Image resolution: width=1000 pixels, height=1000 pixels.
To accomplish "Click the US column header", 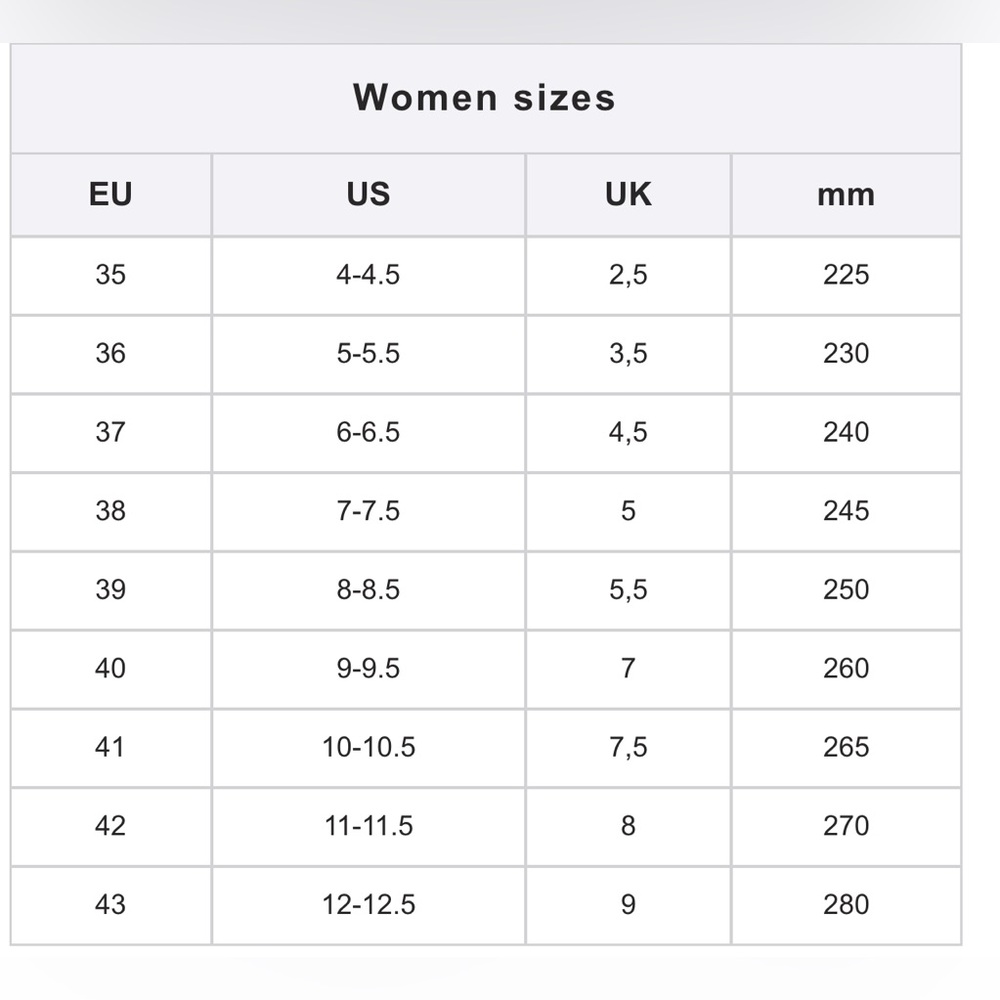I will click(368, 194).
